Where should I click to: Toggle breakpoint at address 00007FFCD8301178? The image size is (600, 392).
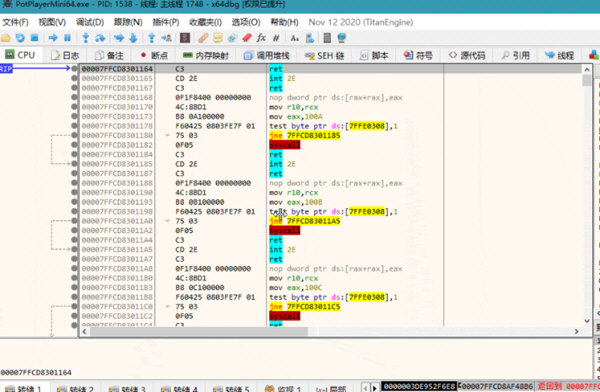(x=74, y=126)
